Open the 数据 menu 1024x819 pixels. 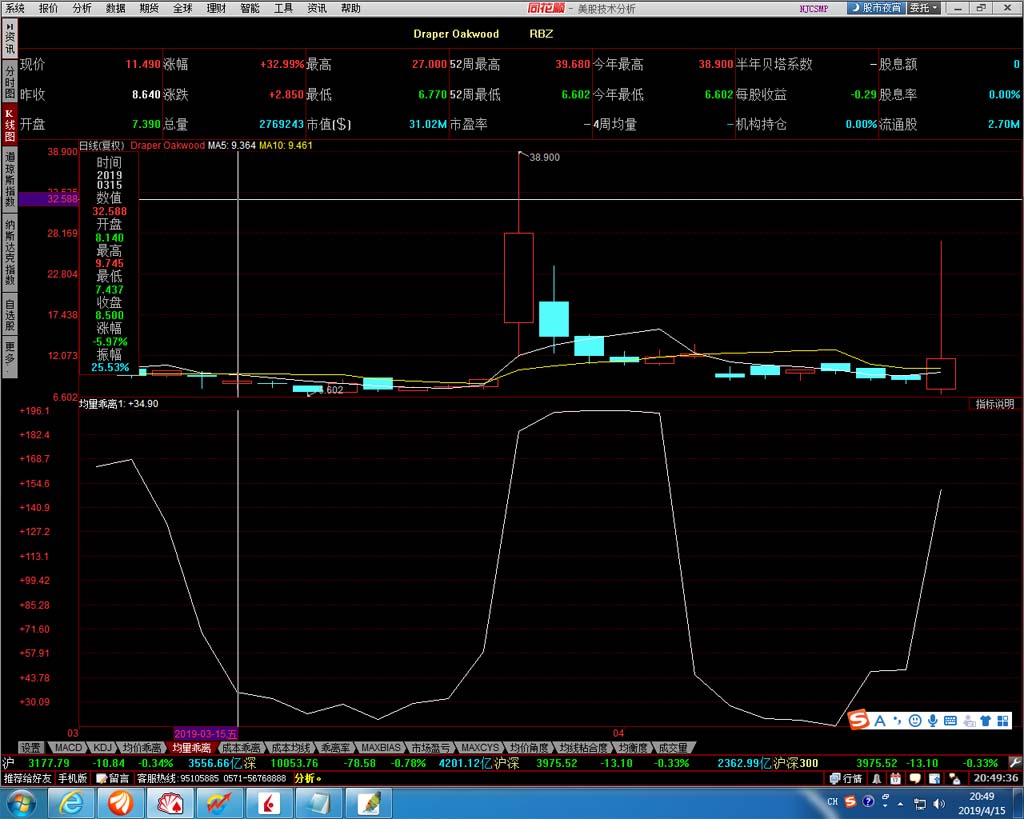click(x=116, y=8)
